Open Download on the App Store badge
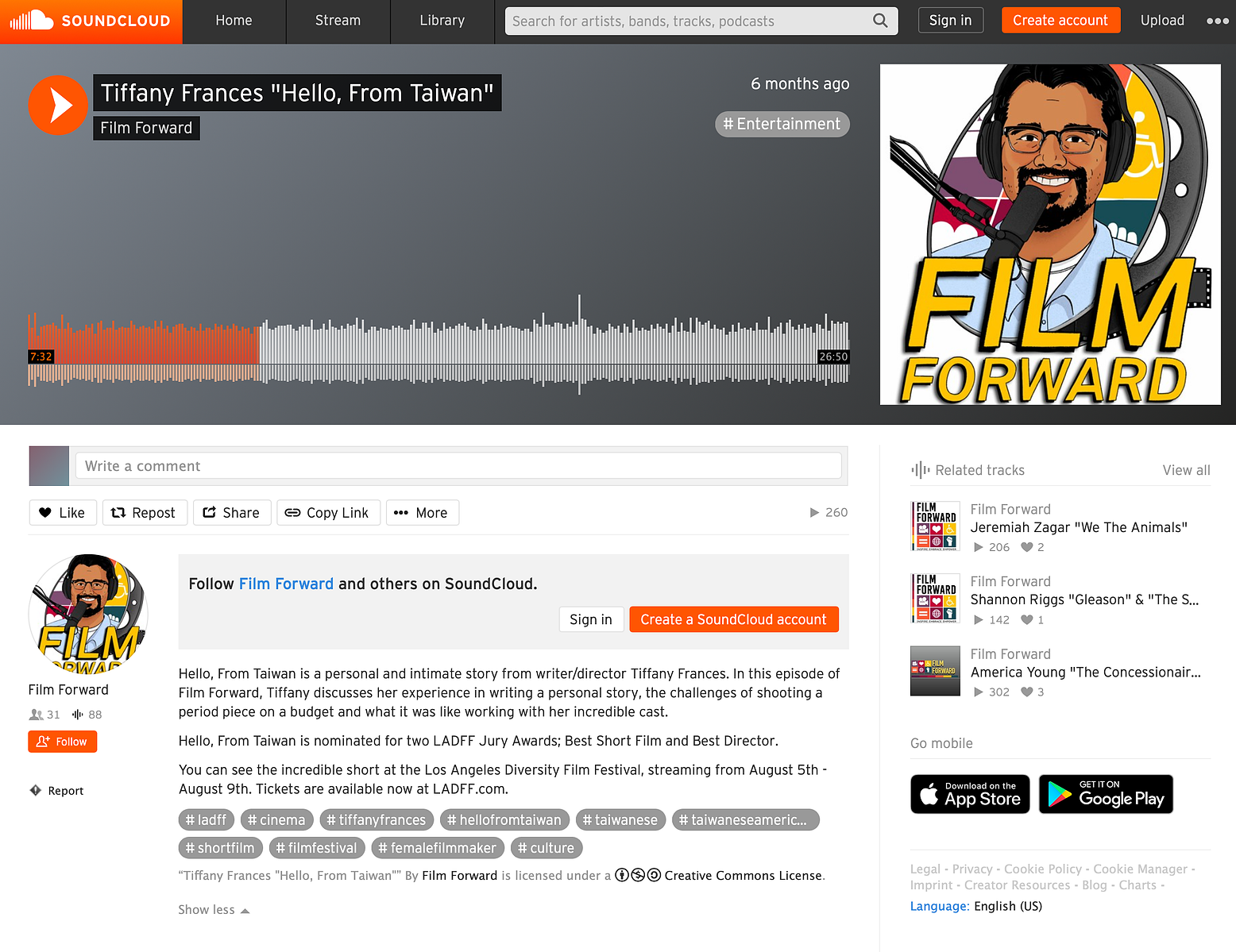 (970, 794)
